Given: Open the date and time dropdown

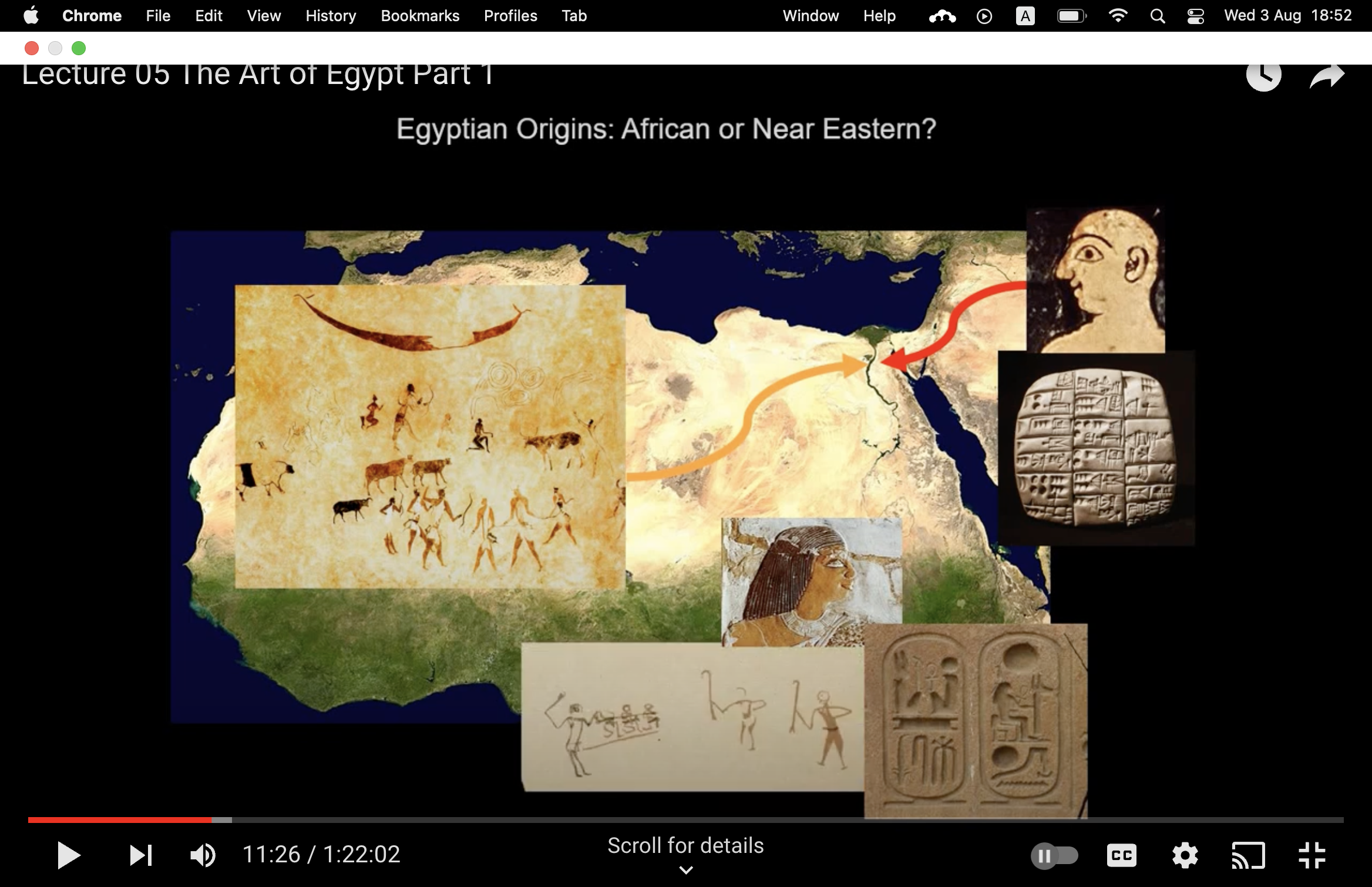Looking at the screenshot, I should pos(1287,16).
